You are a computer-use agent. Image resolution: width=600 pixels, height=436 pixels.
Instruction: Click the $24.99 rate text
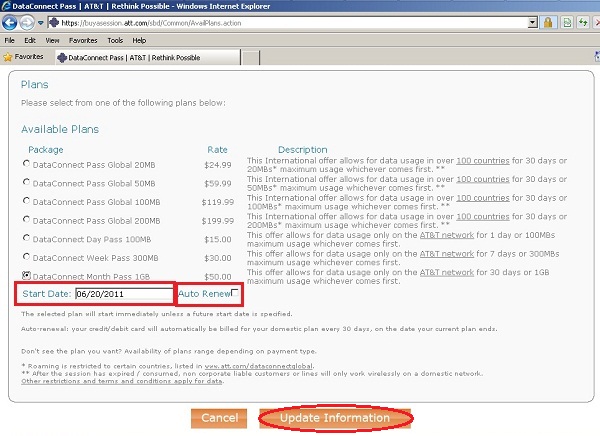(x=218, y=165)
